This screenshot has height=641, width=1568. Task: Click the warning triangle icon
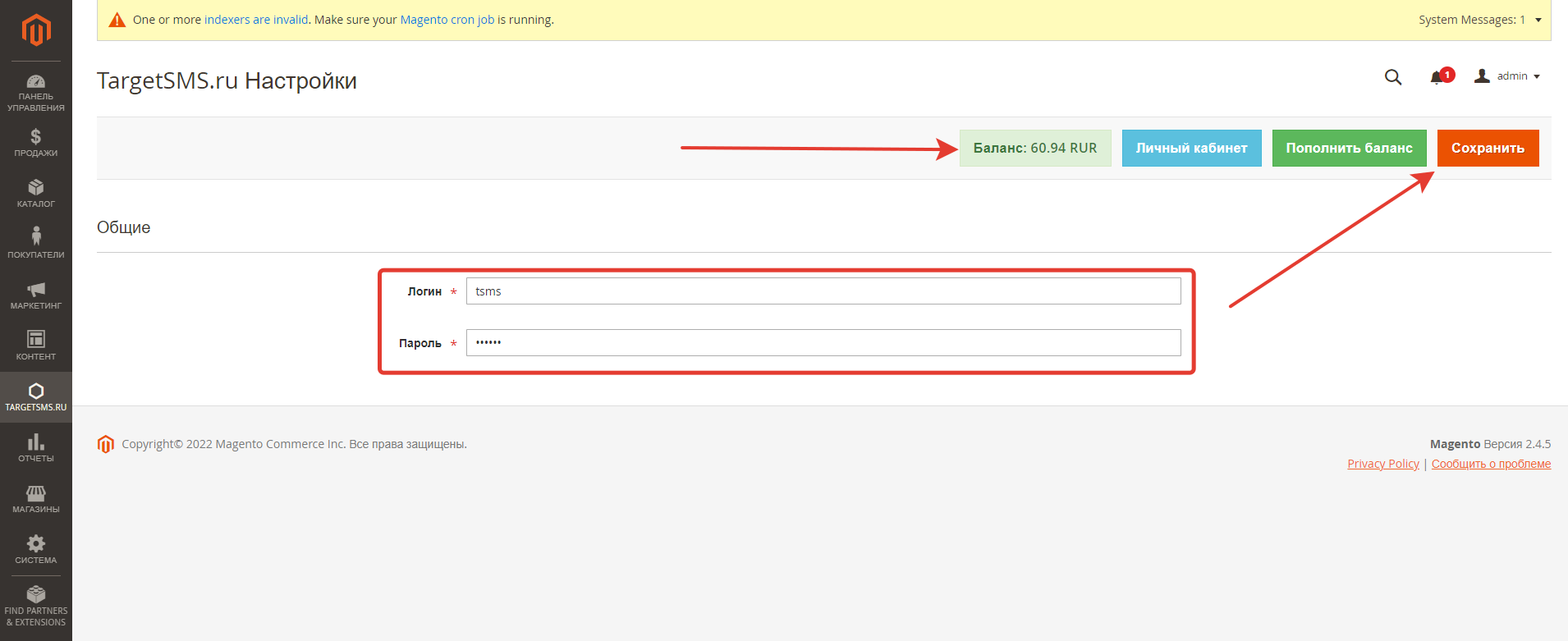point(117,20)
